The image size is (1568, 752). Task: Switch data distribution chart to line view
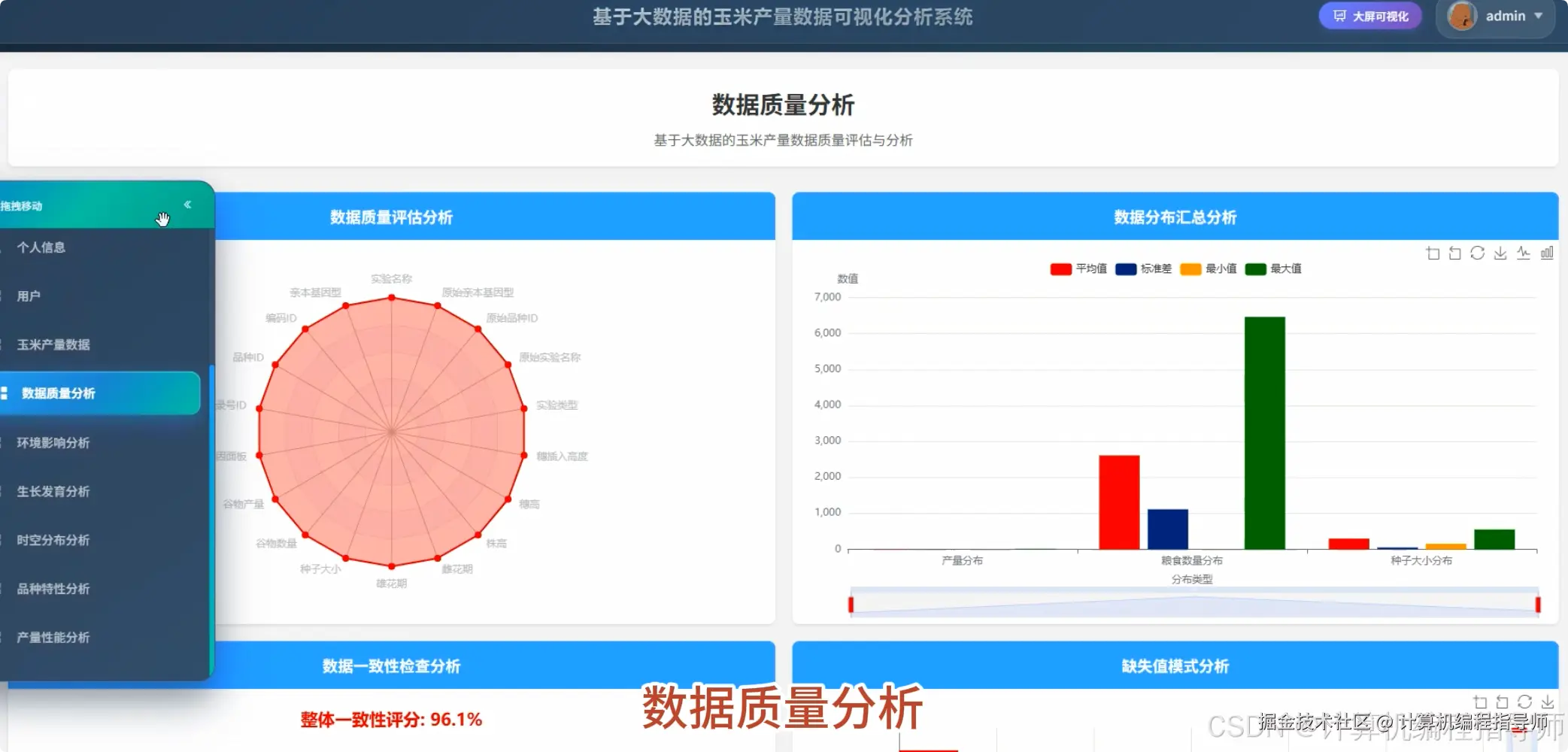click(x=1523, y=253)
